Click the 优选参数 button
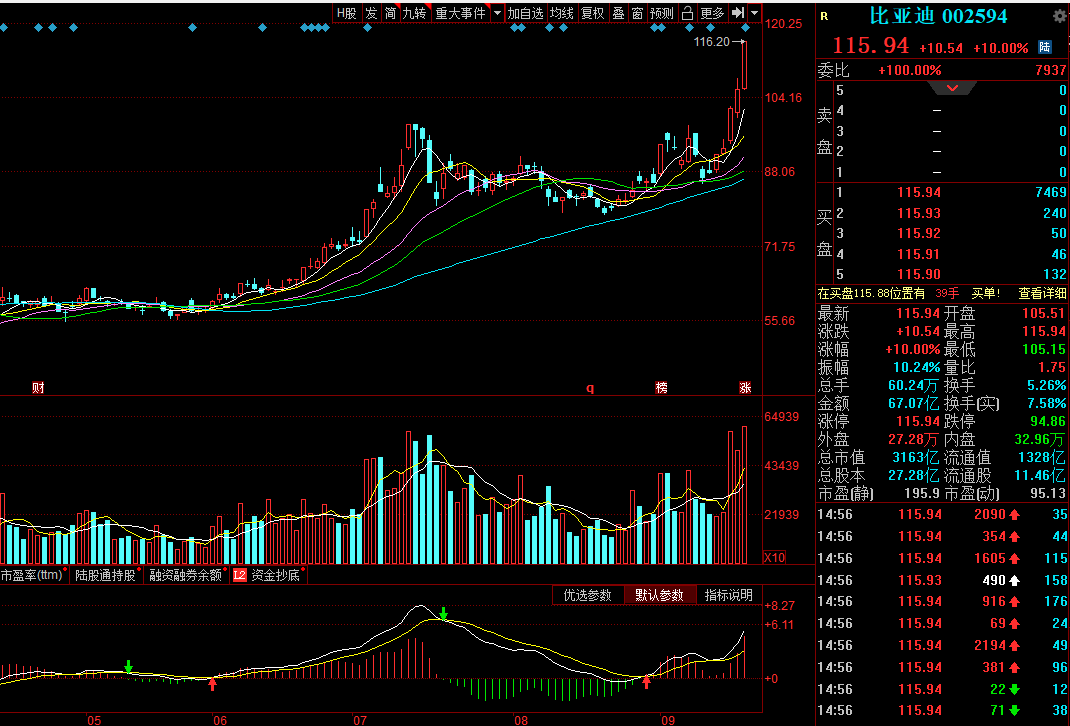The width and height of the screenshot is (1070, 726). [x=588, y=595]
